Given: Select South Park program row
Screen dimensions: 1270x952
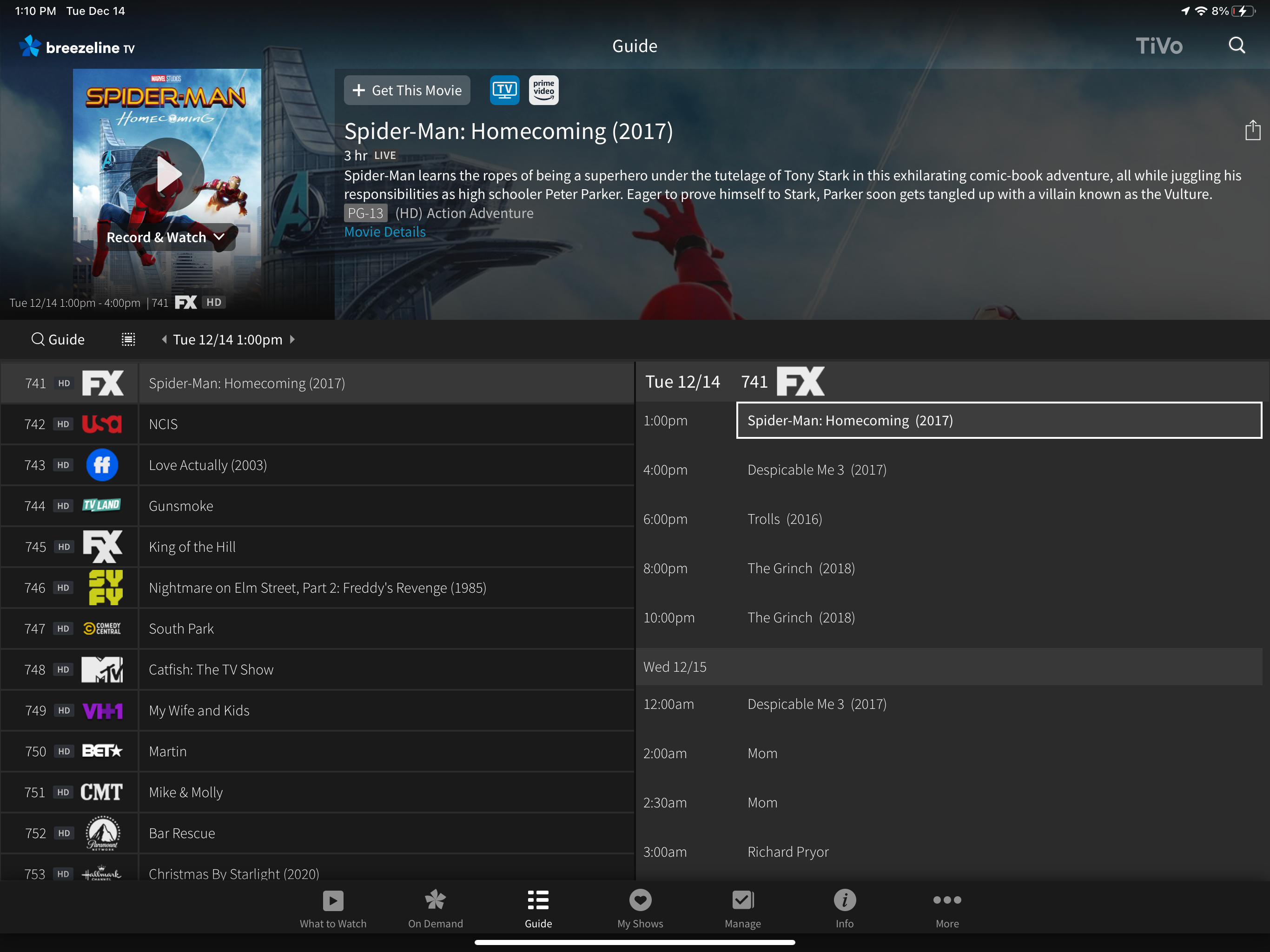Looking at the screenshot, I should [x=386, y=629].
